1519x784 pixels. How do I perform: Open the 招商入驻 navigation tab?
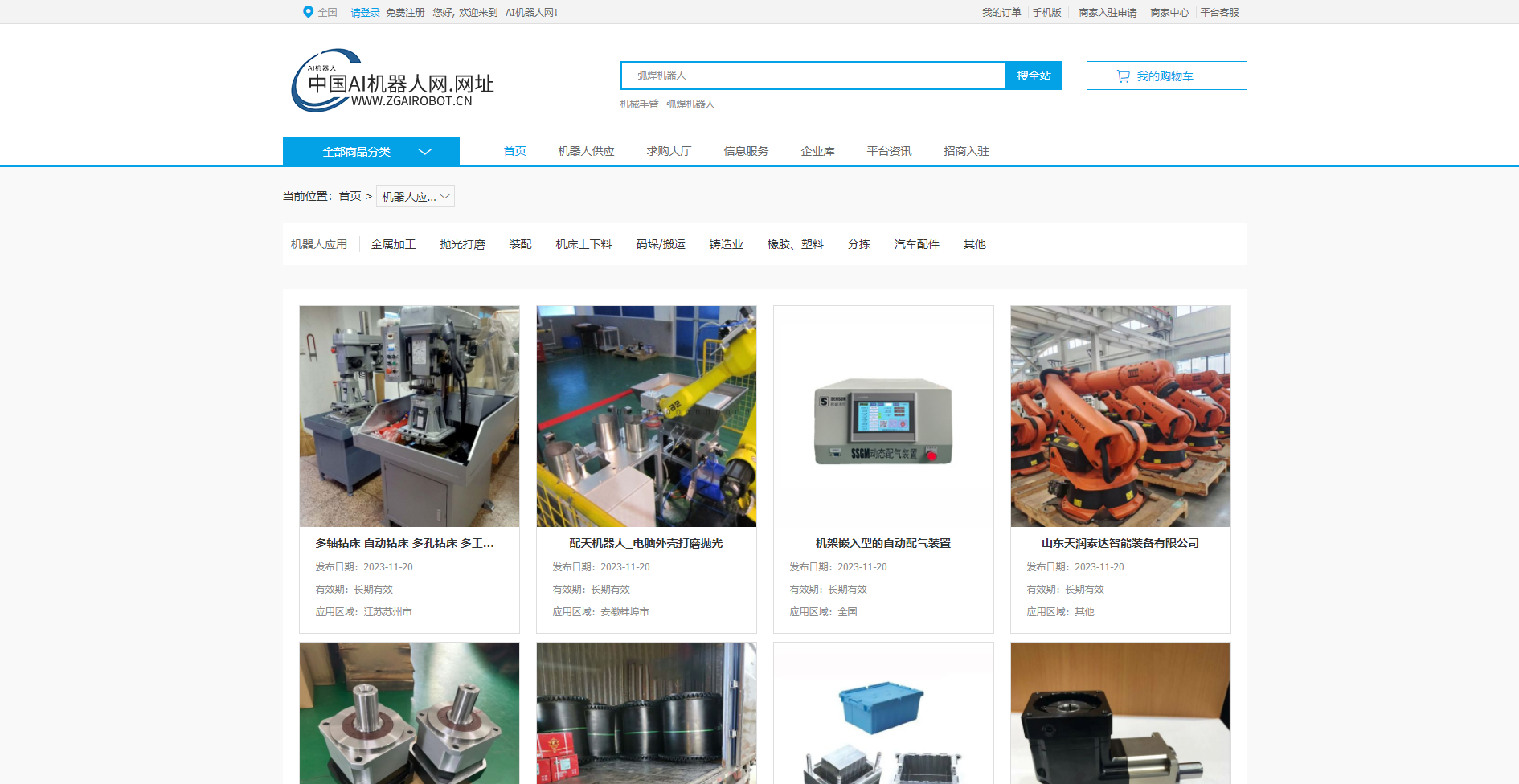click(967, 151)
